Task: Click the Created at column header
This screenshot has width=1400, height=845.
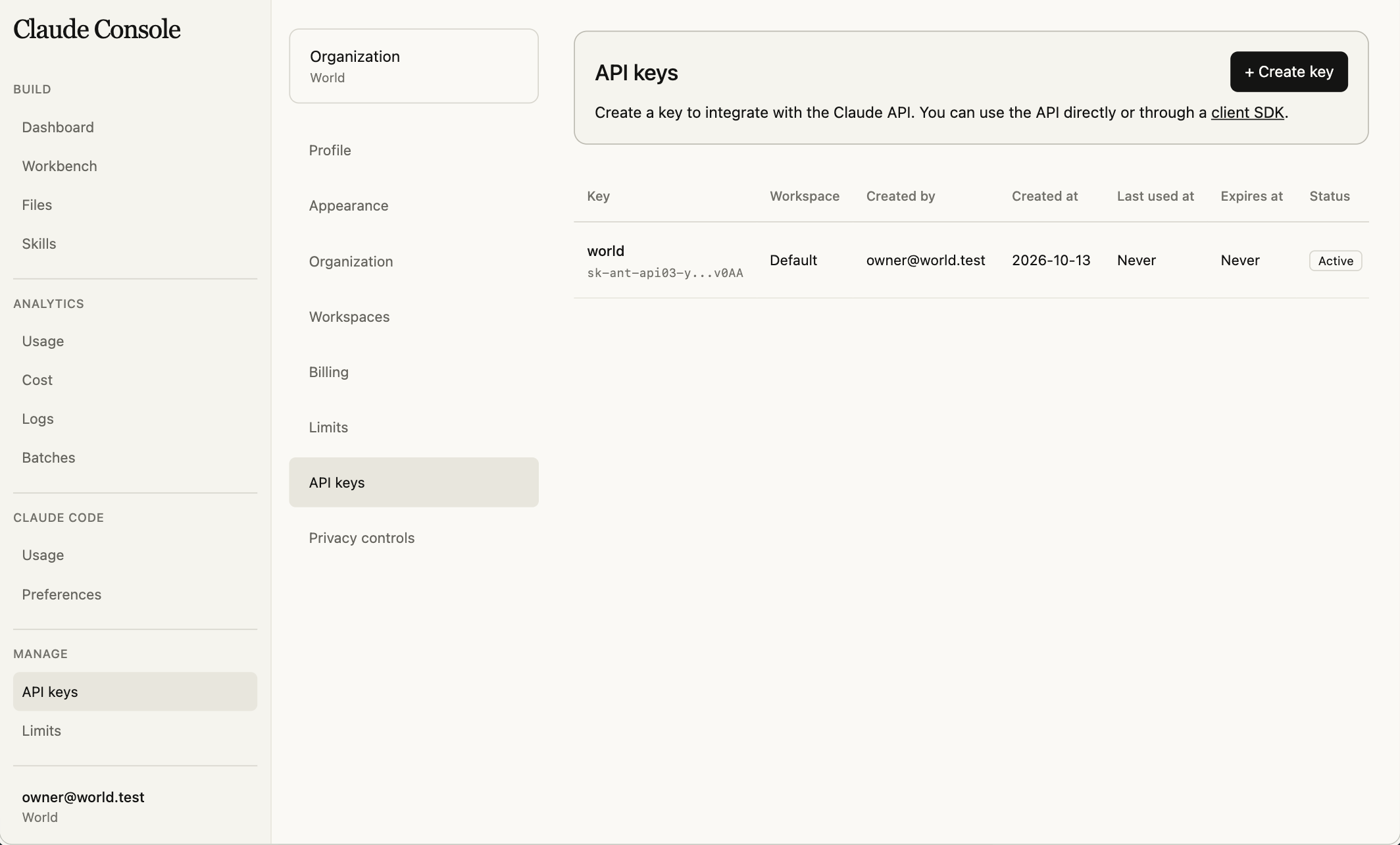Action: click(x=1045, y=196)
